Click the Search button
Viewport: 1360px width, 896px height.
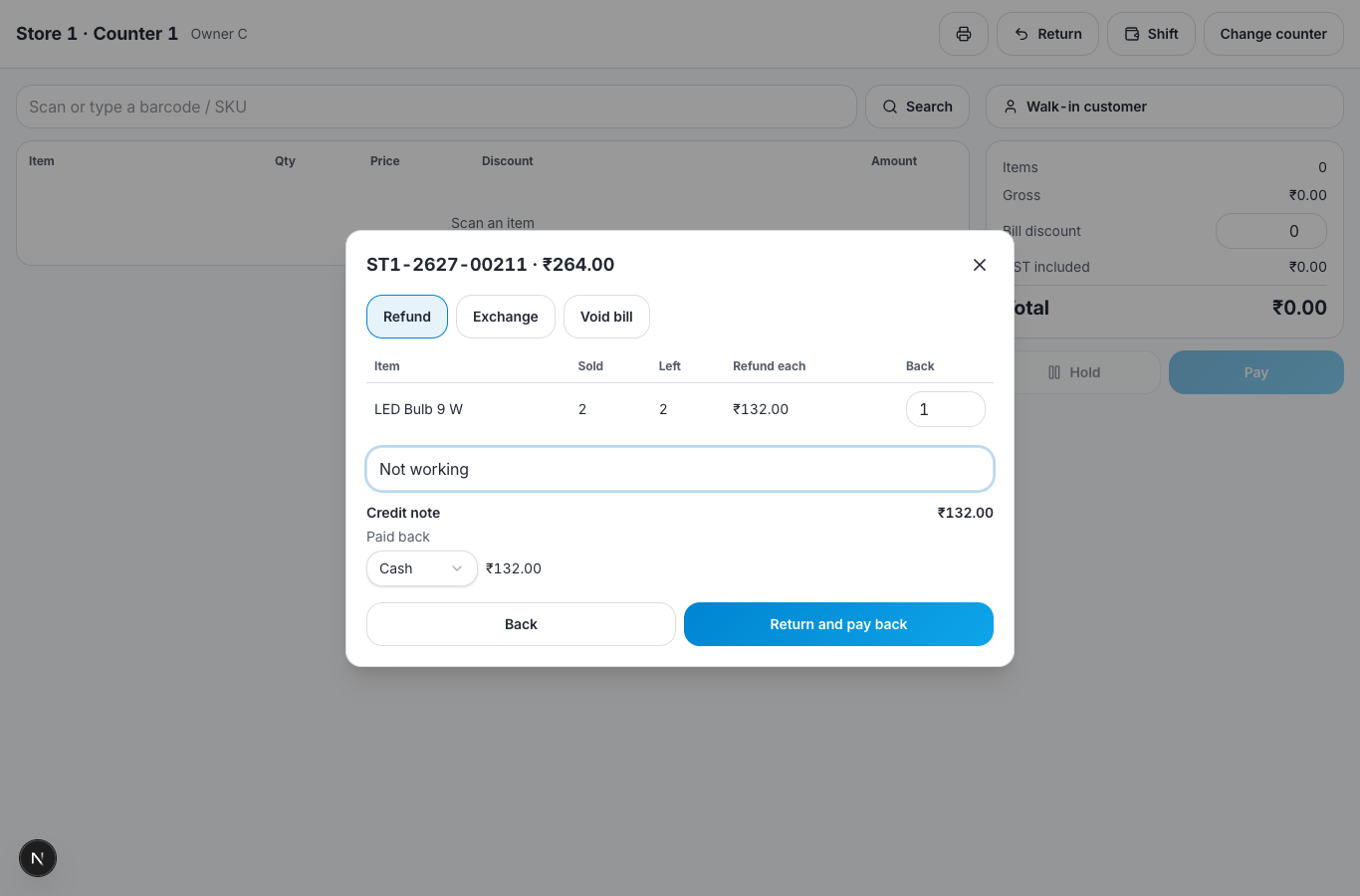tap(917, 107)
